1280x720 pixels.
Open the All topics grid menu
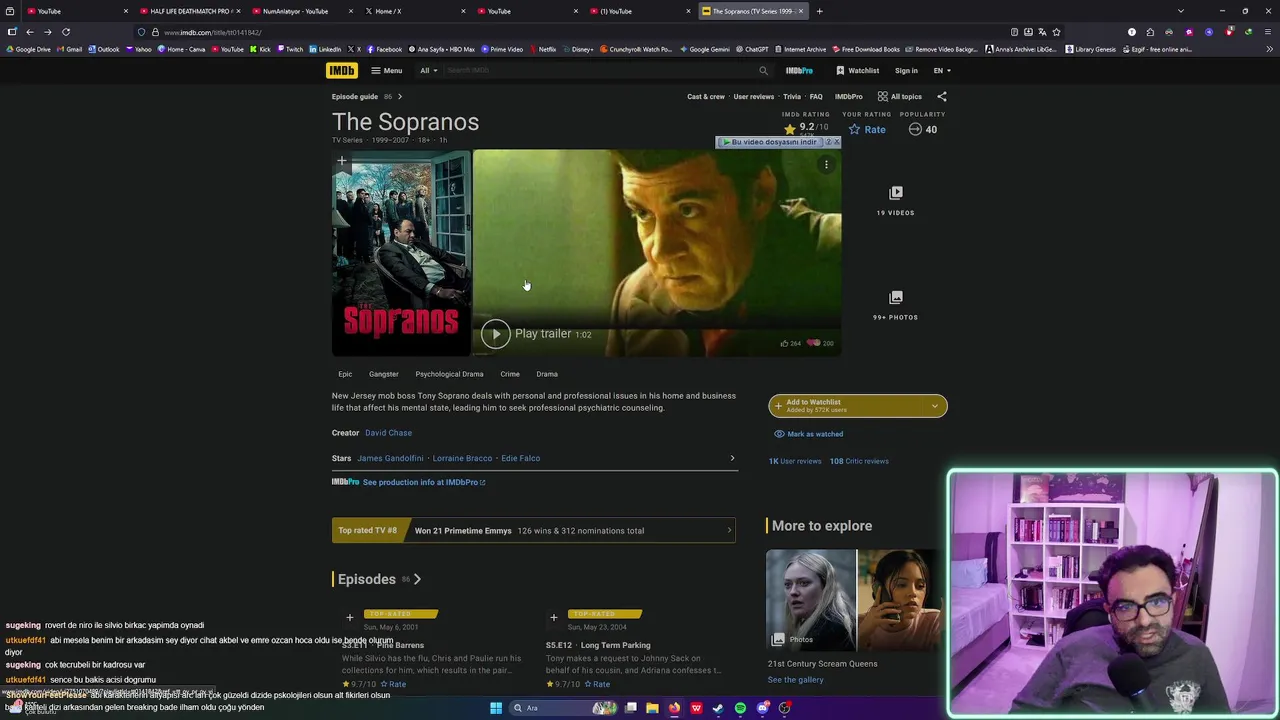[899, 96]
